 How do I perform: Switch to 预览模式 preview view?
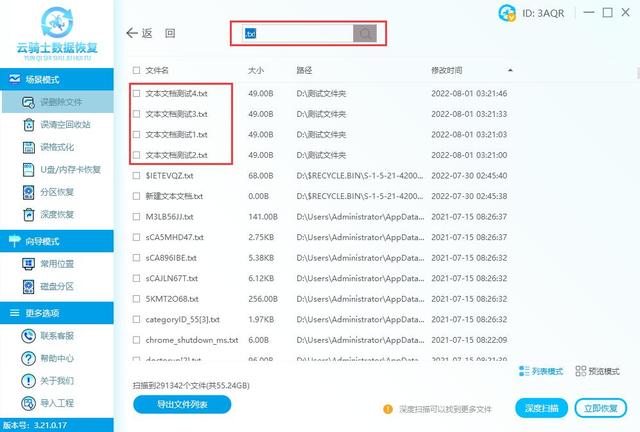[x=598, y=371]
